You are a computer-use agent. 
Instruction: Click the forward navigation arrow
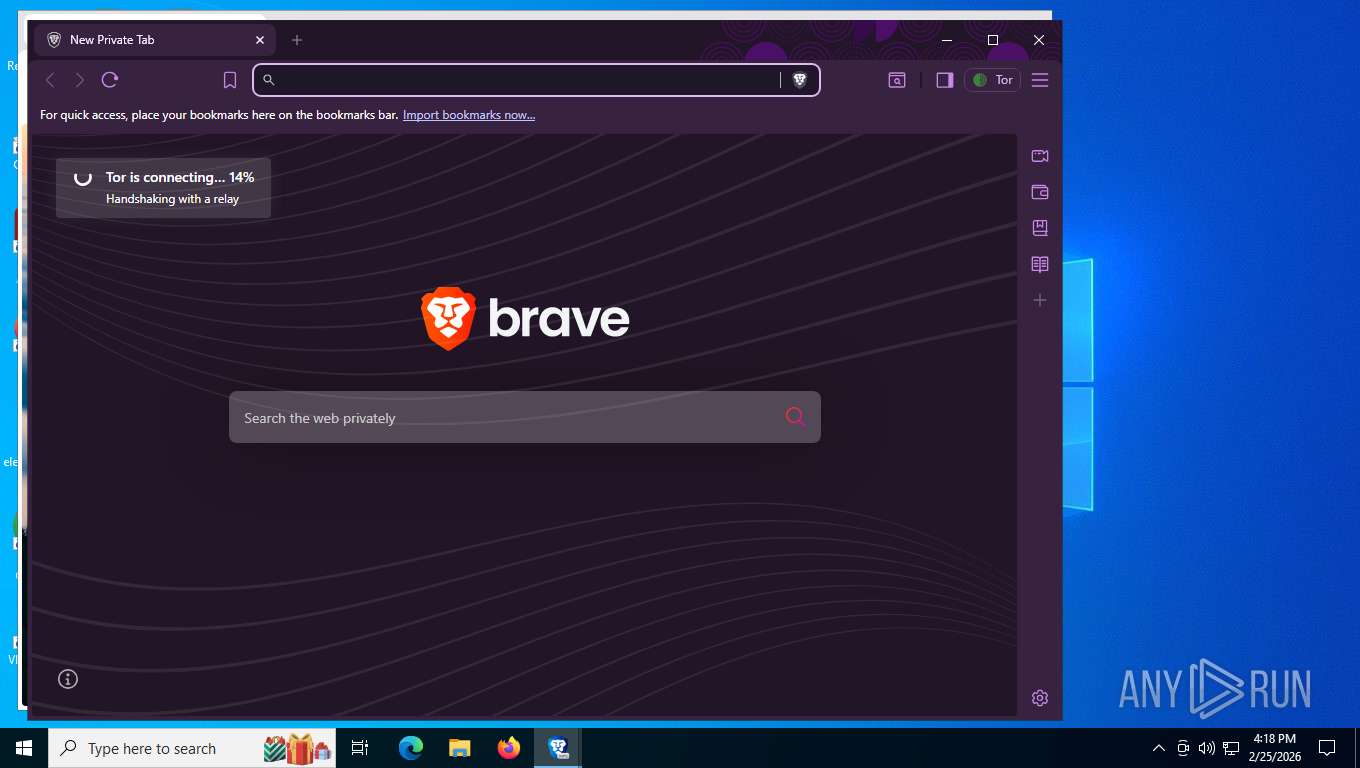(x=80, y=80)
